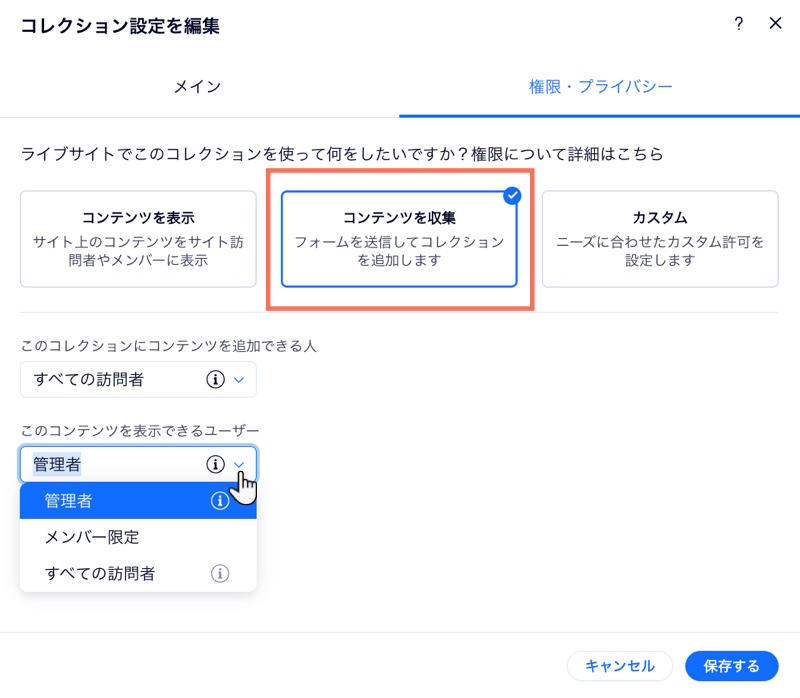Click the 管理者 text in viewer field
The height and width of the screenshot is (698, 800).
[x=57, y=464]
